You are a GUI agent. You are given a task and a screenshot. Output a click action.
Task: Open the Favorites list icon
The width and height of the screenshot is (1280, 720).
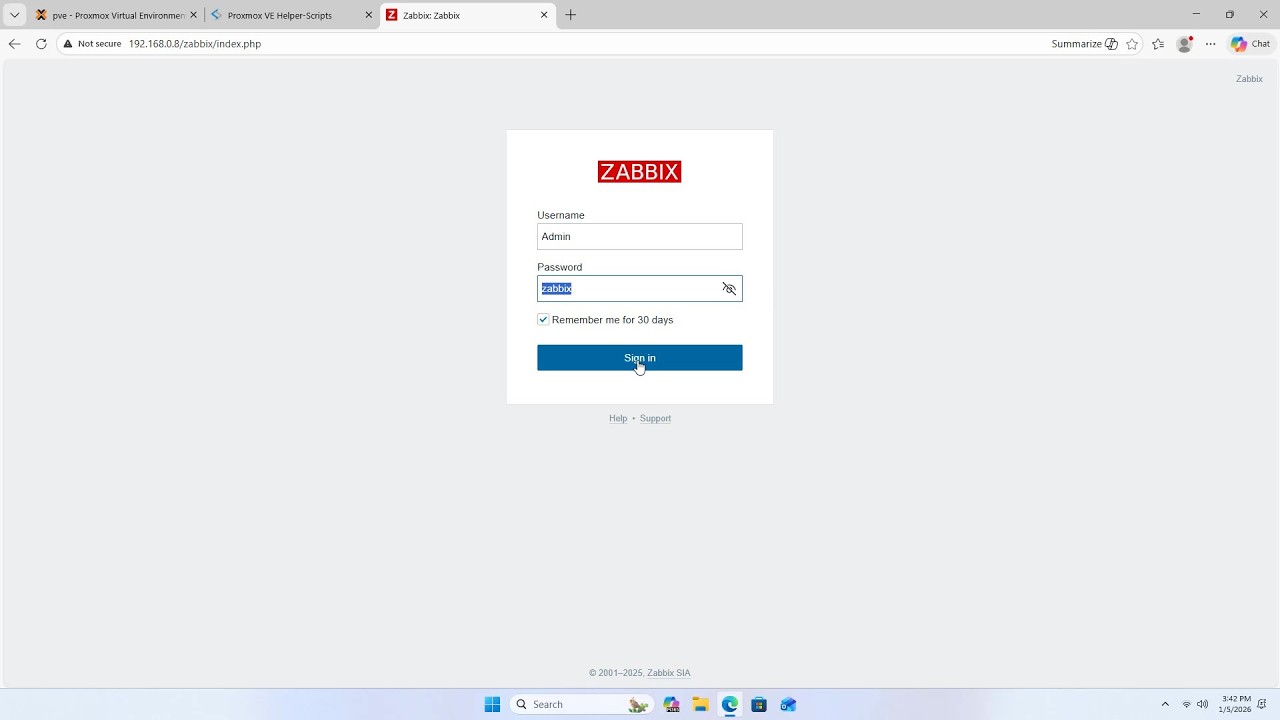[x=1158, y=44]
